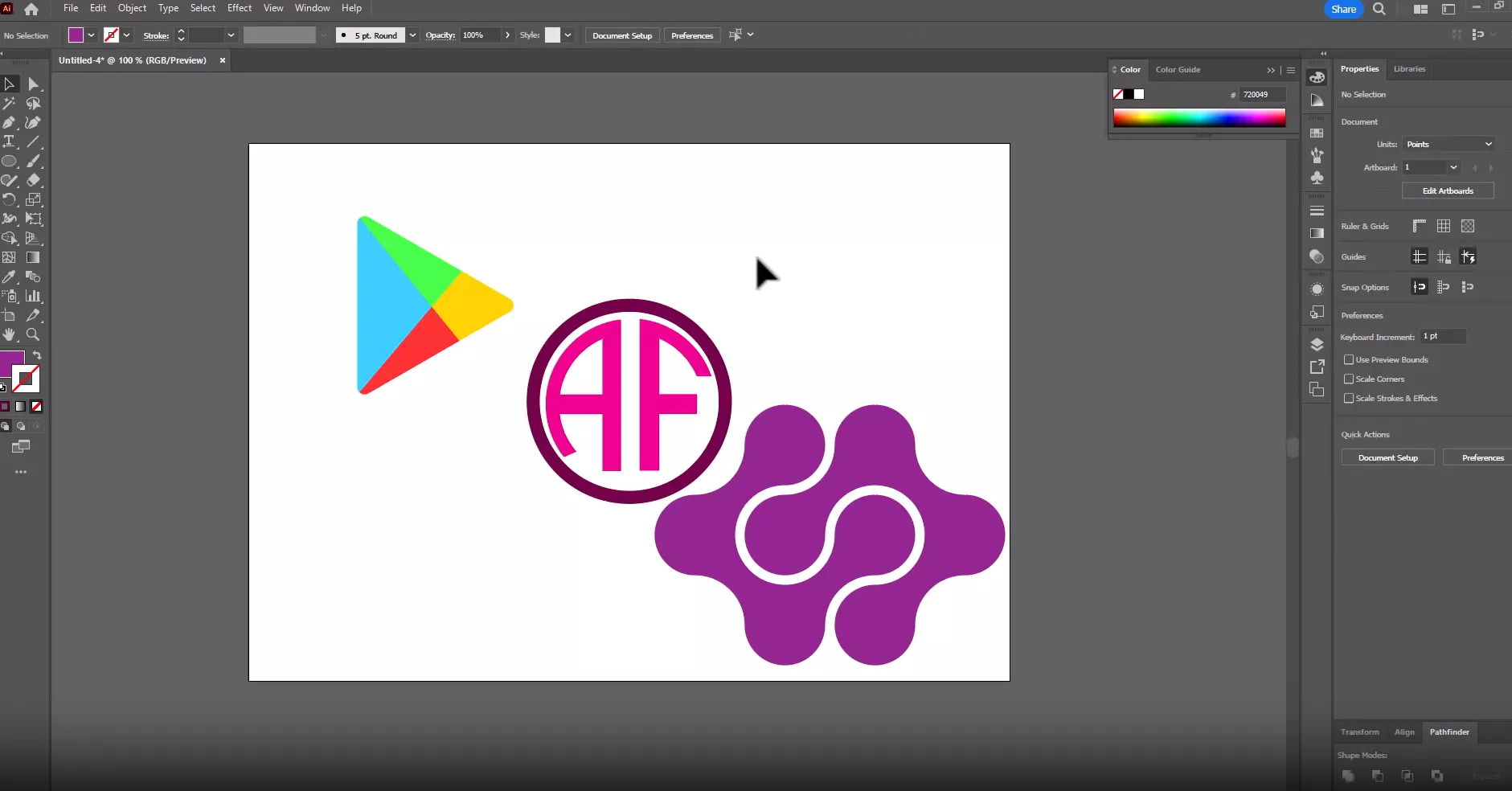Open the Style dropdown arrow
This screenshot has width=1512, height=791.
(x=568, y=35)
